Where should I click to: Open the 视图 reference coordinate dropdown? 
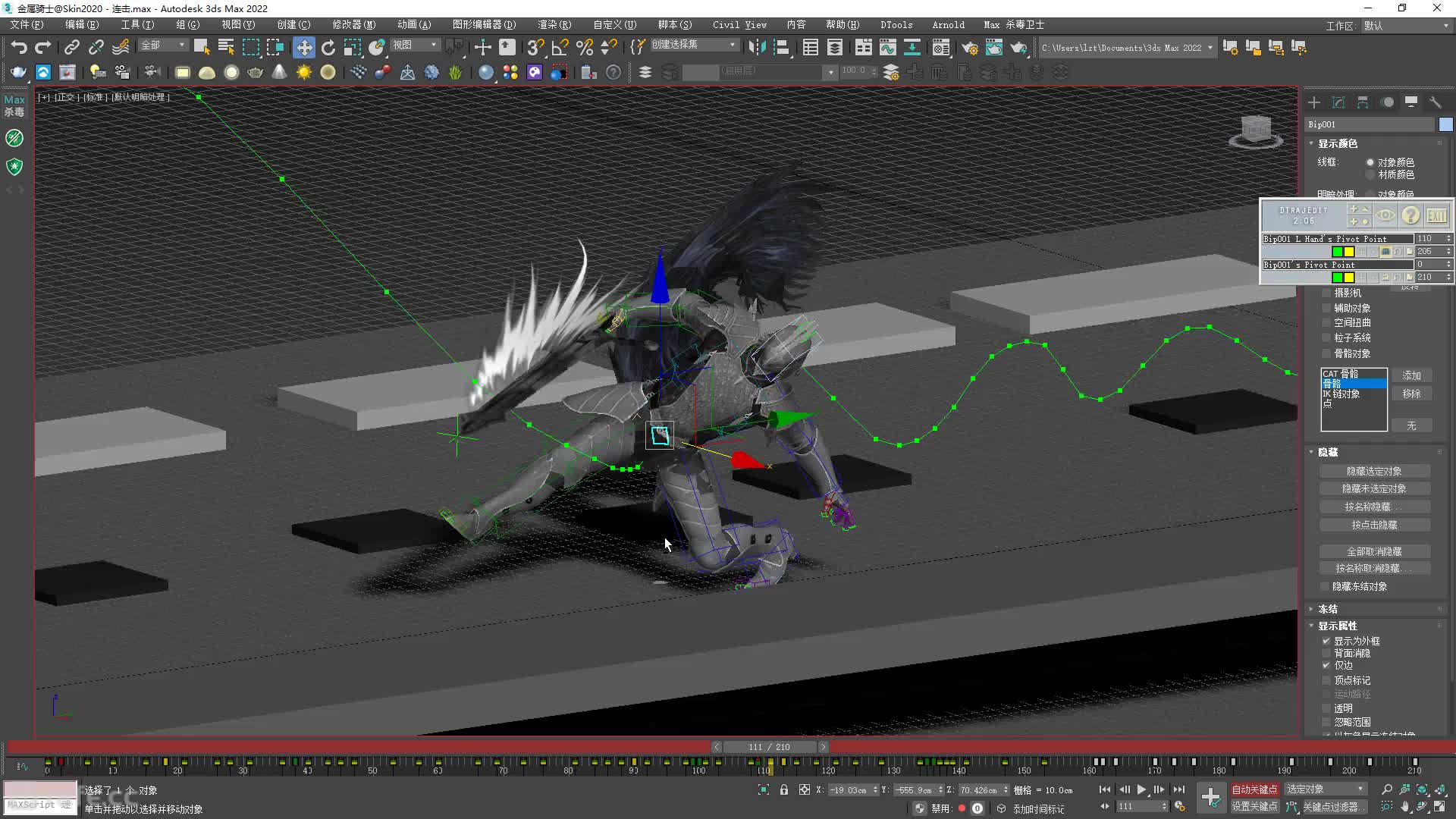tap(415, 45)
